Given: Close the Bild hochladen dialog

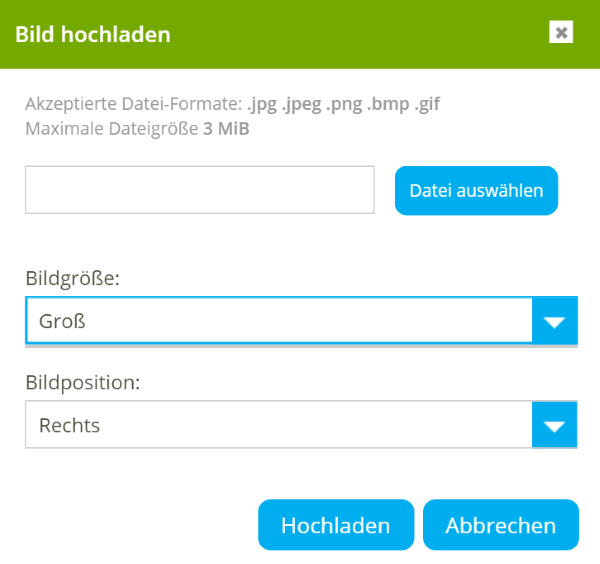Looking at the screenshot, I should [561, 33].
